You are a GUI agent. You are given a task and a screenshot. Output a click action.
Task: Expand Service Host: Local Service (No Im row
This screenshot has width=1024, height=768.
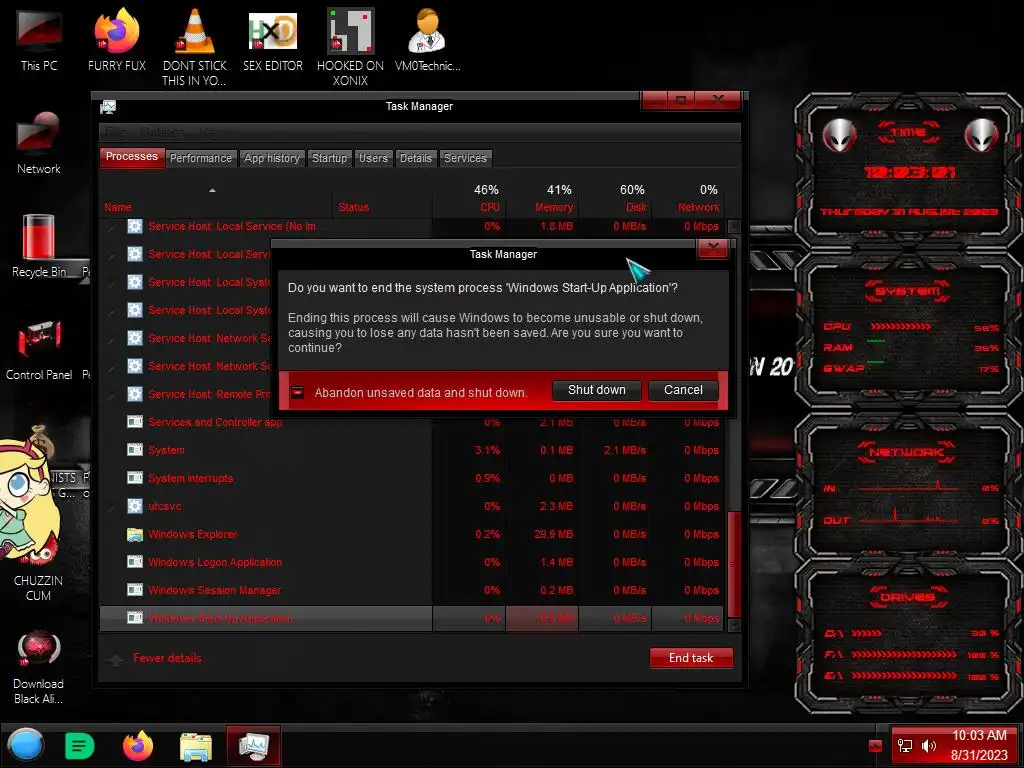click(112, 227)
